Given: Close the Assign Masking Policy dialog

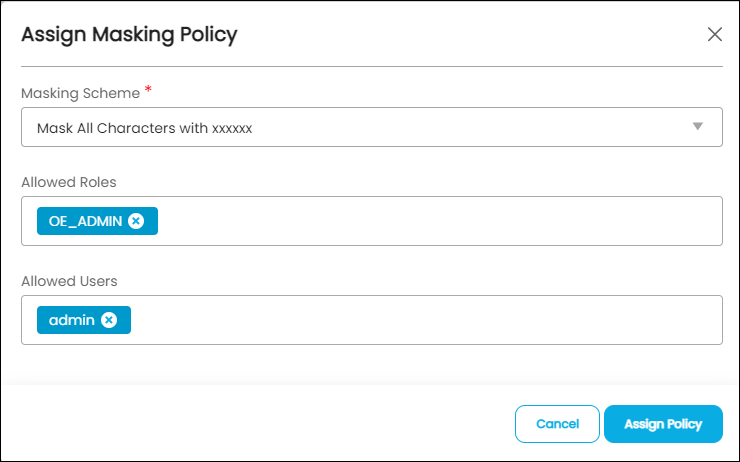Looking at the screenshot, I should point(715,34).
